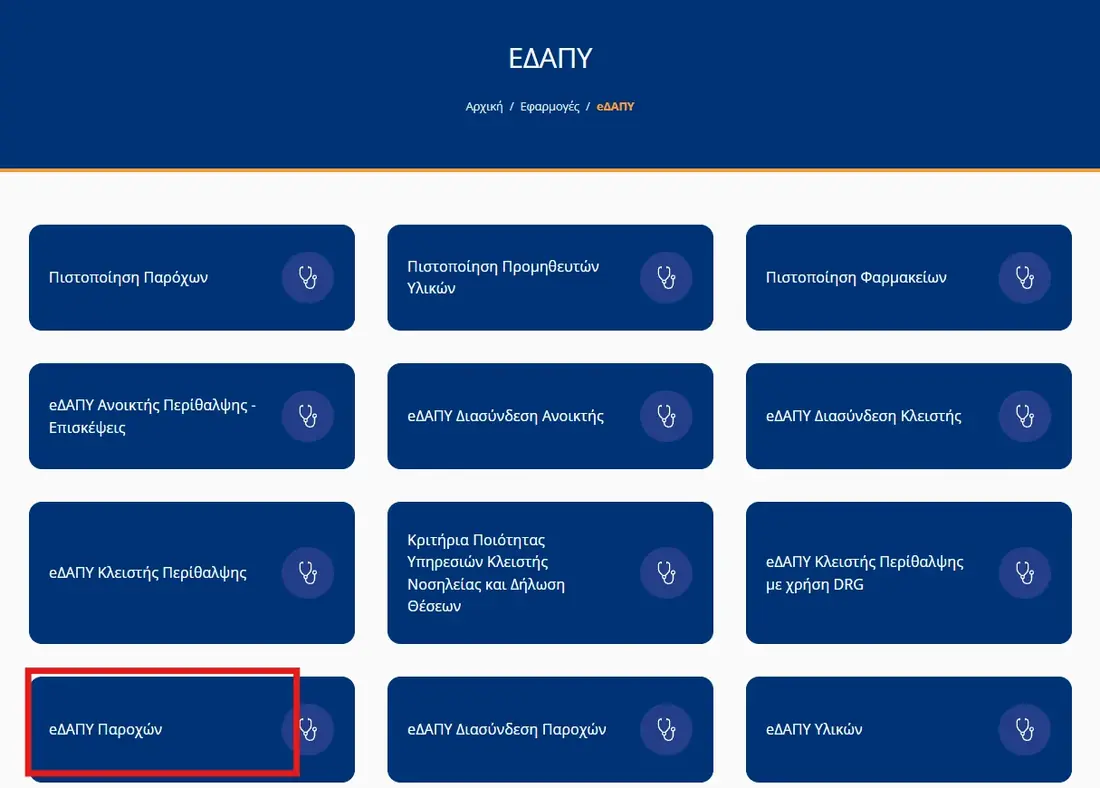Open the εΔΑΠΥ Διασύνδεση Ανοικτής card
Viewport: 1100px width, 788px height.
tap(550, 415)
